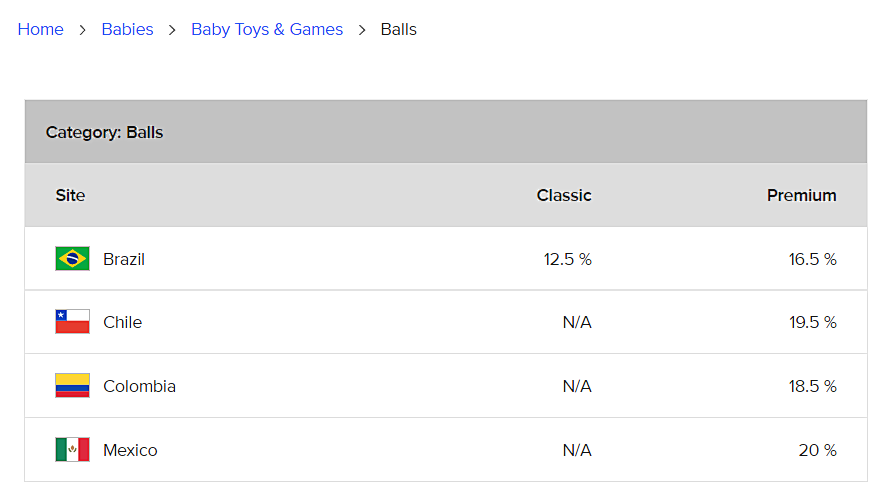Click the Site column header
This screenshot has height=501, width=890.
coord(70,195)
